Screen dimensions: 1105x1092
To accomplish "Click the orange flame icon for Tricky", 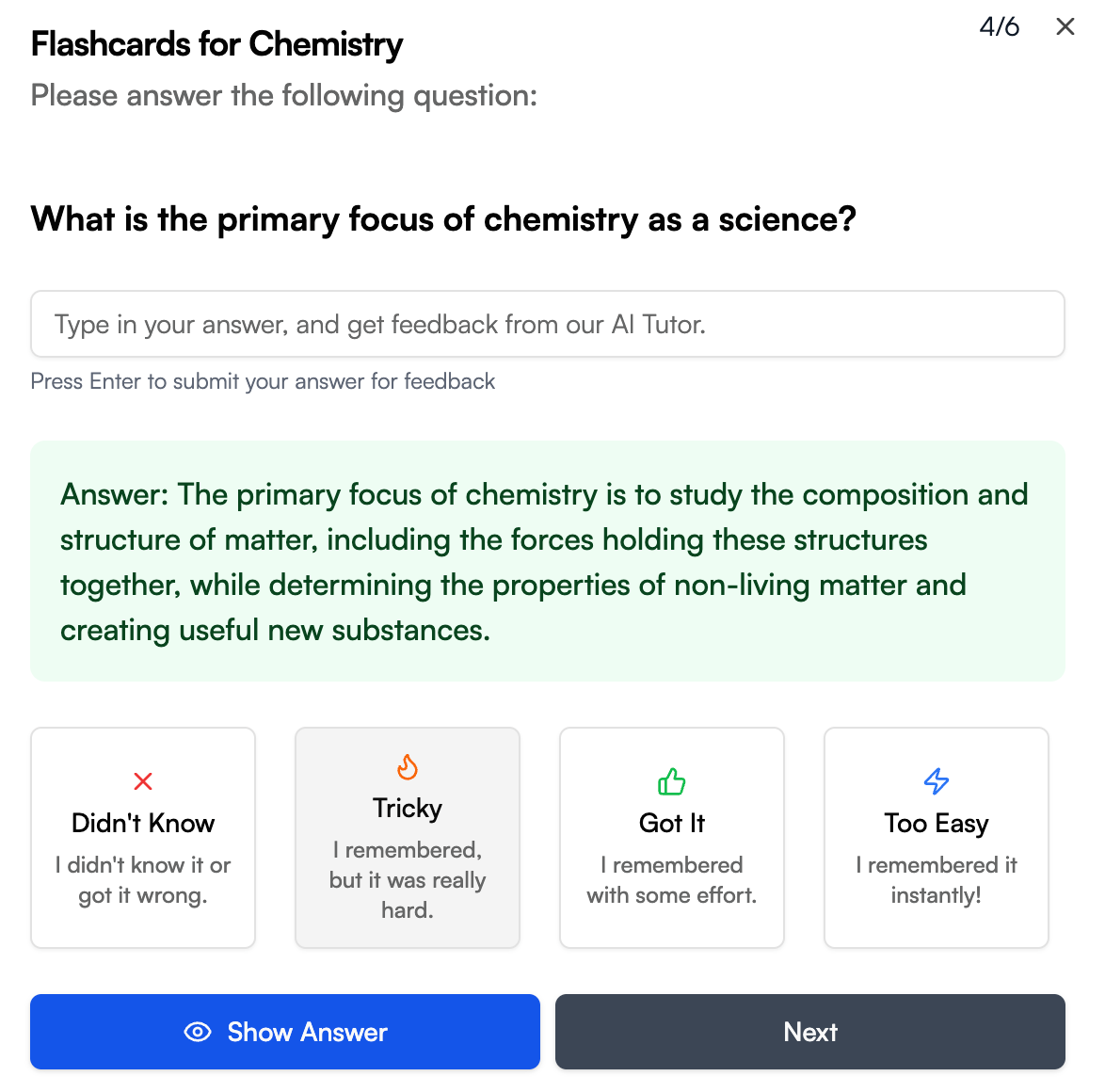I will click(x=408, y=767).
